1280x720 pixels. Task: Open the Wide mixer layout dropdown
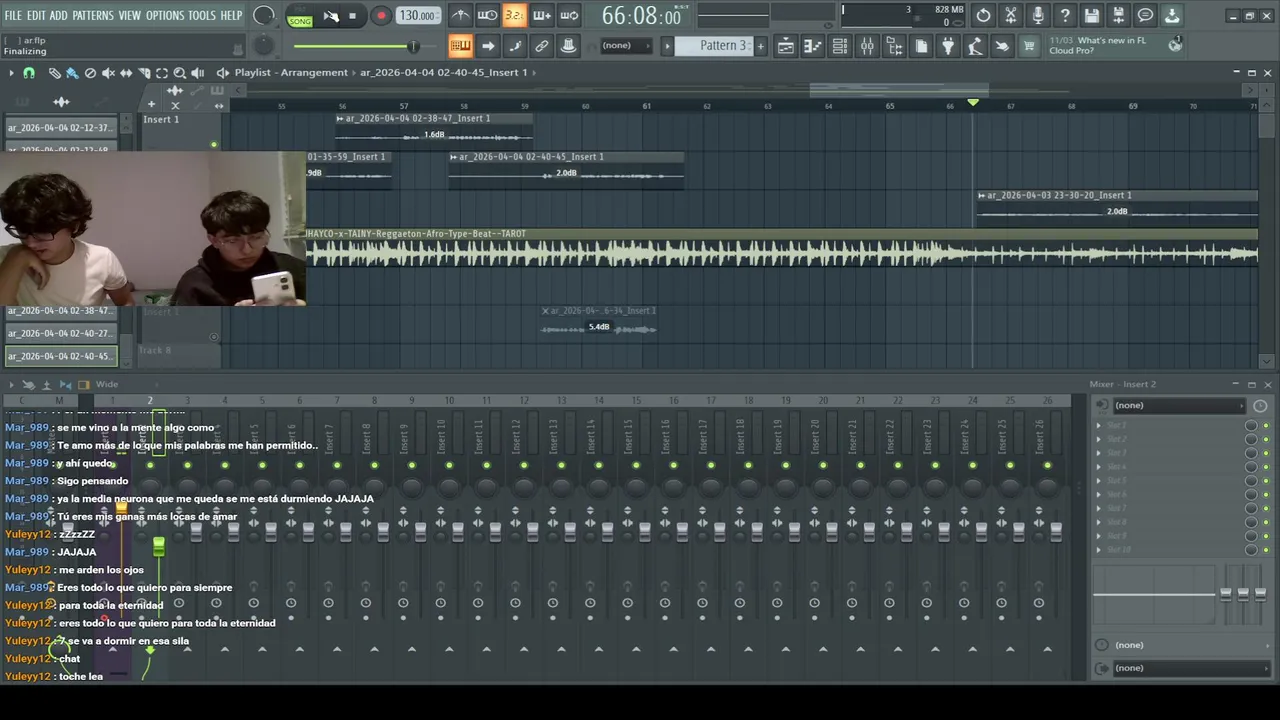click(107, 384)
